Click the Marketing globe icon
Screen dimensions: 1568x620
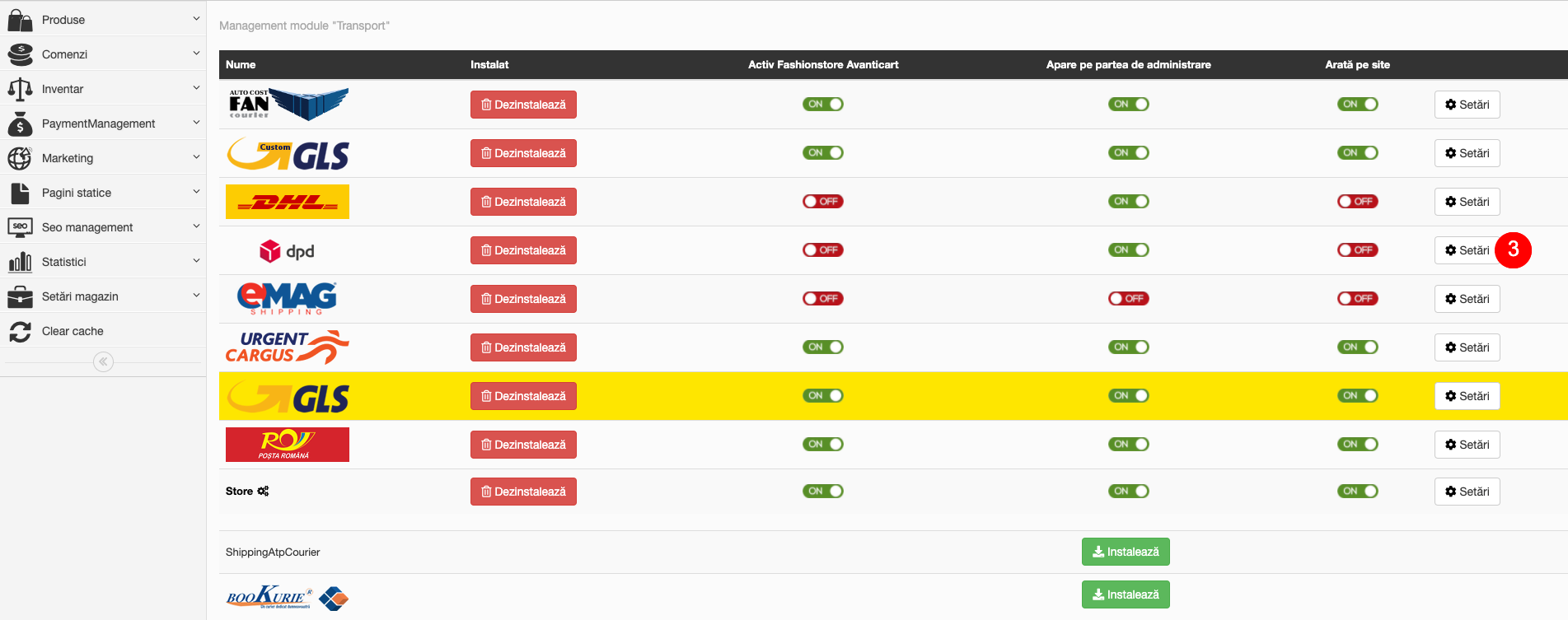20,158
